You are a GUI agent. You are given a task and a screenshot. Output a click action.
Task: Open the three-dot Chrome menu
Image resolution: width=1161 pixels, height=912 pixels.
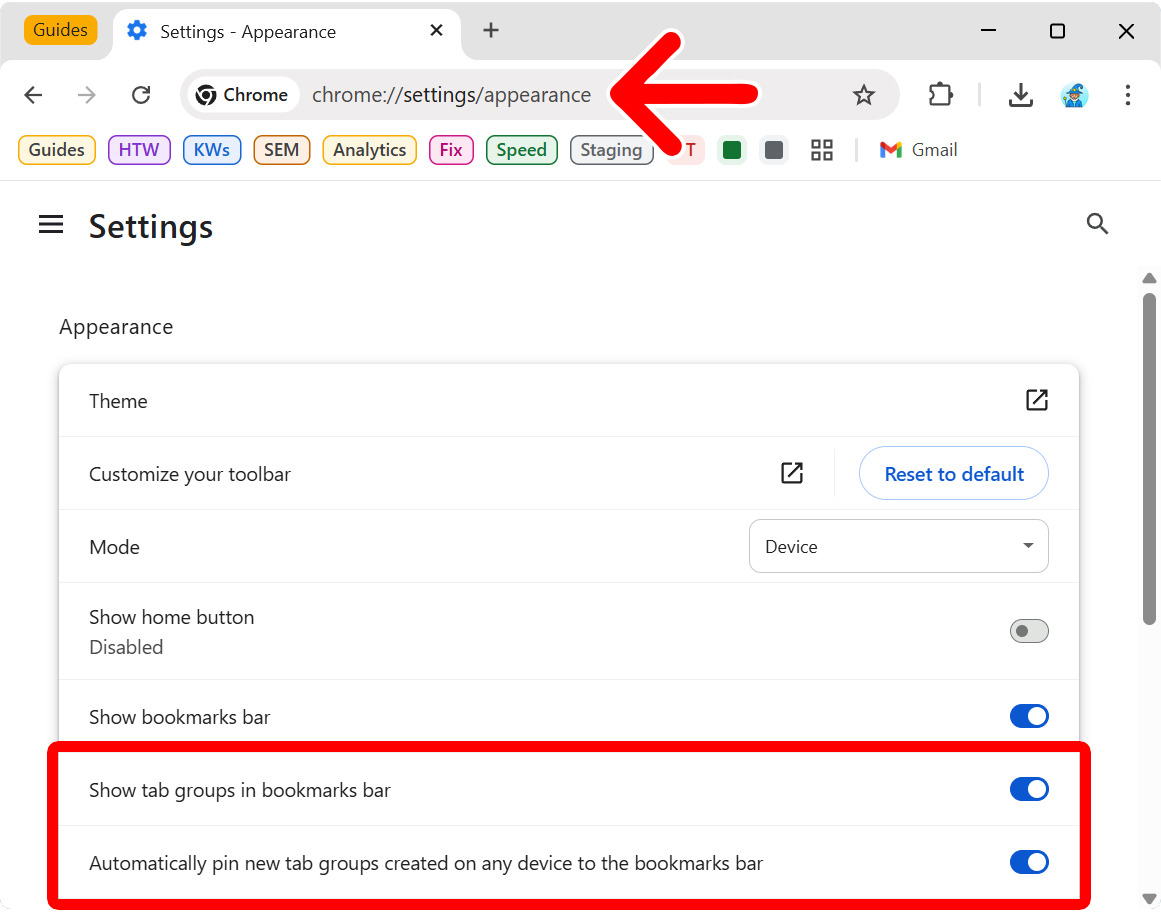click(x=1128, y=94)
